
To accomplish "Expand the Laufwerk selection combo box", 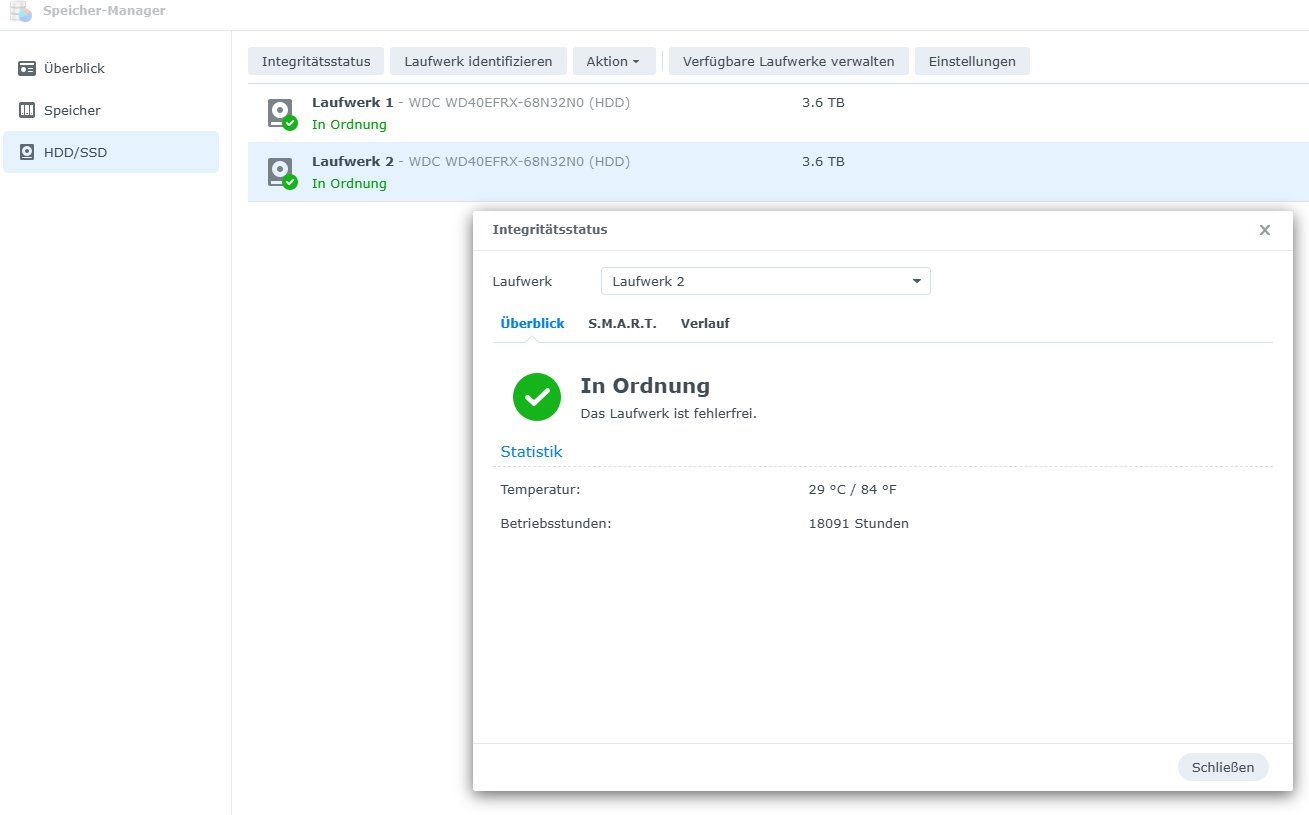I will point(766,281).
